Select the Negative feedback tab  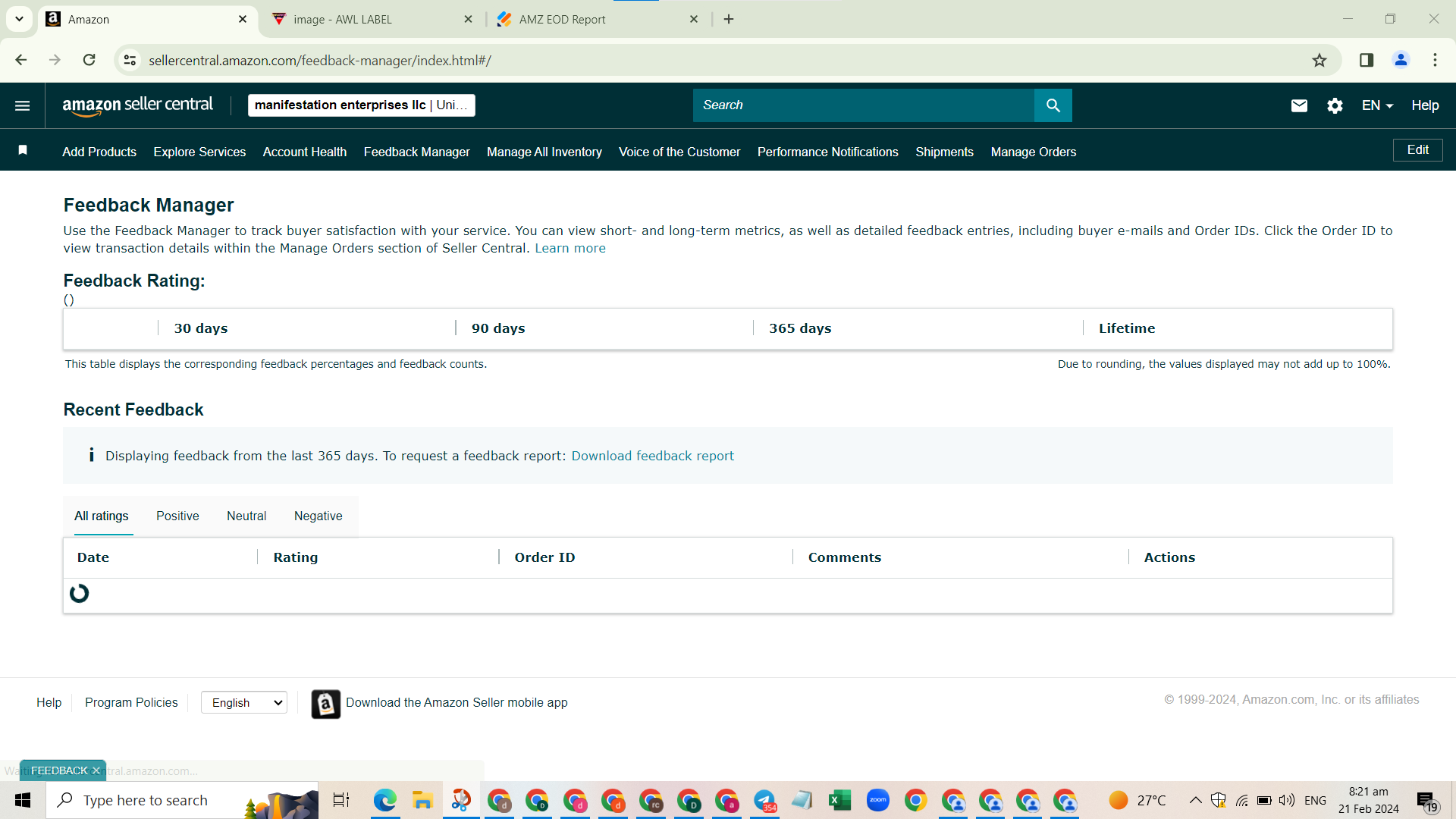tap(318, 516)
